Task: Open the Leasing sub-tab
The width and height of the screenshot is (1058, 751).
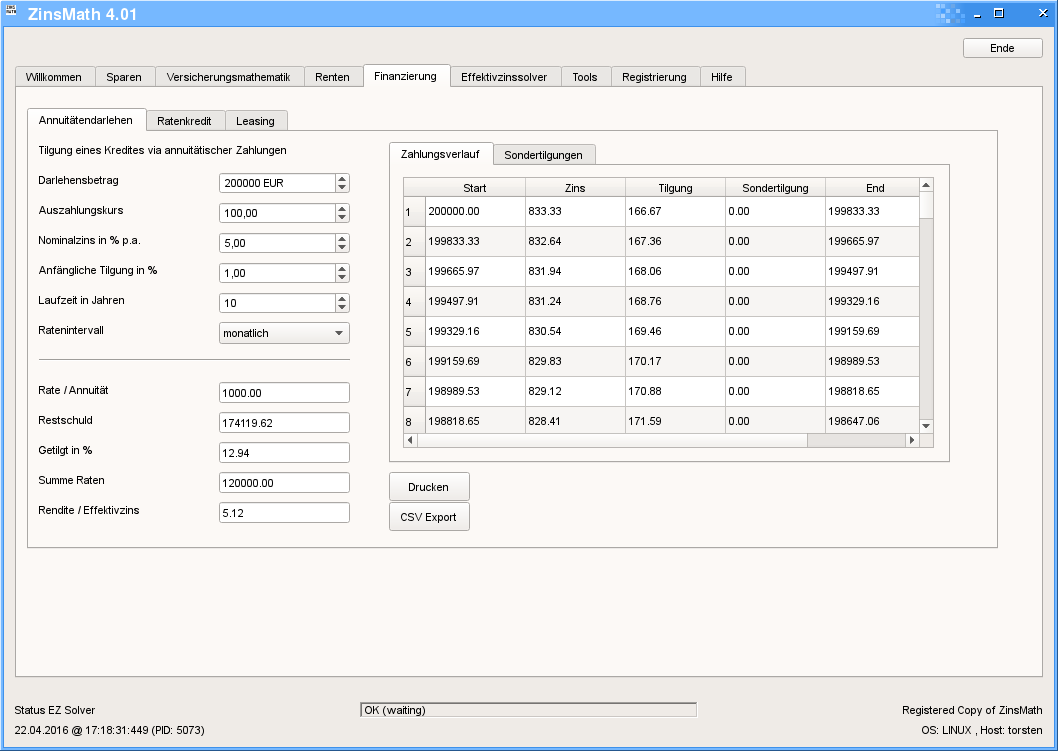Action: click(x=255, y=121)
